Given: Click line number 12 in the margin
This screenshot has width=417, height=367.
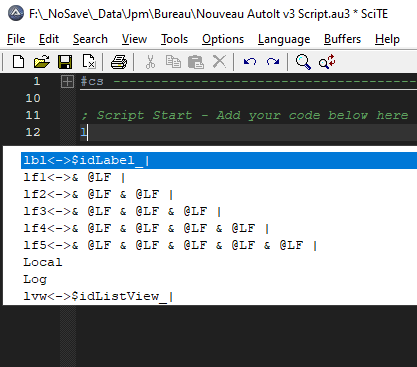Looking at the screenshot, I should click(33, 132).
